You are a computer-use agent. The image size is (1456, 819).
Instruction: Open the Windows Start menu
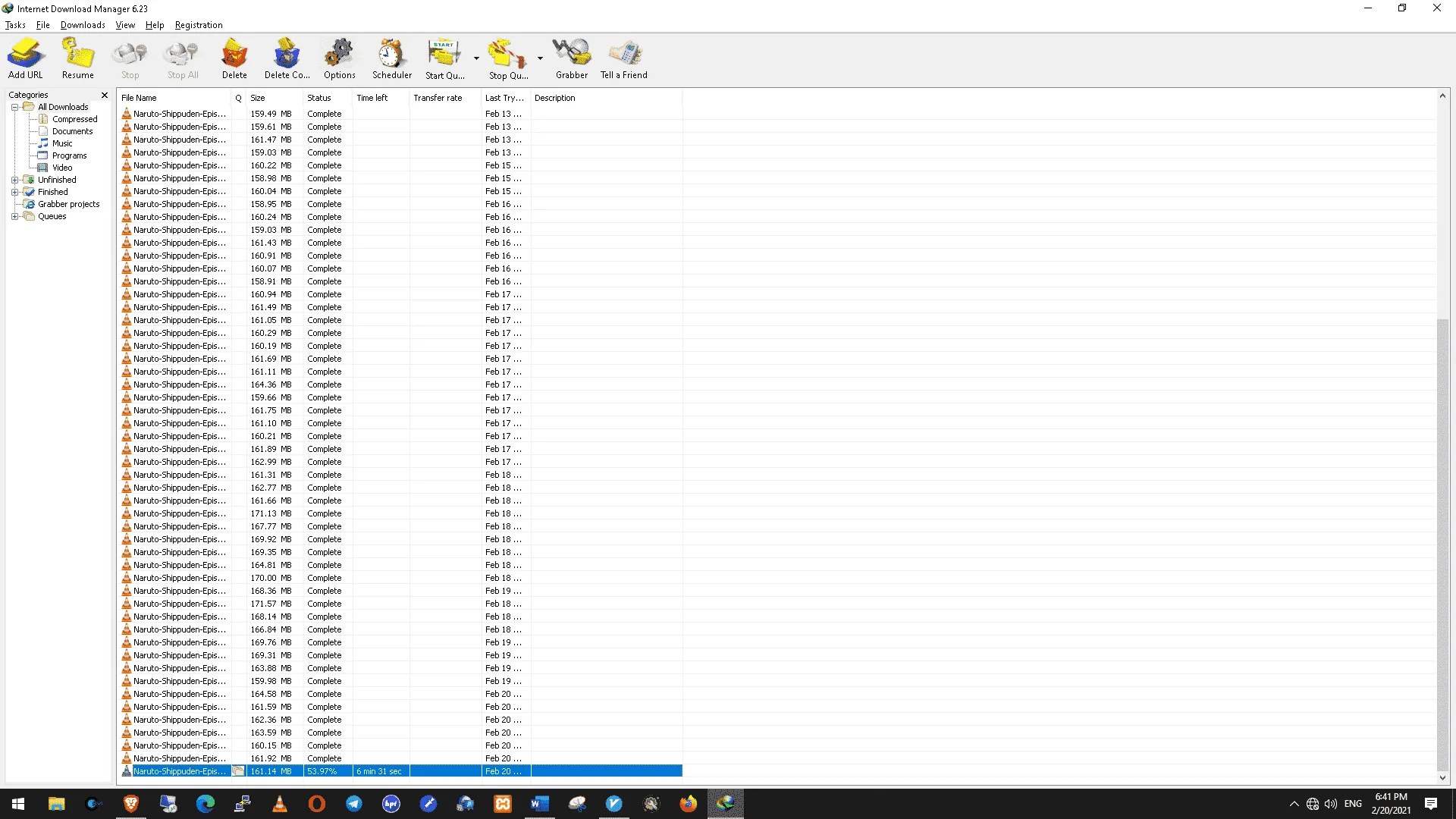18,804
